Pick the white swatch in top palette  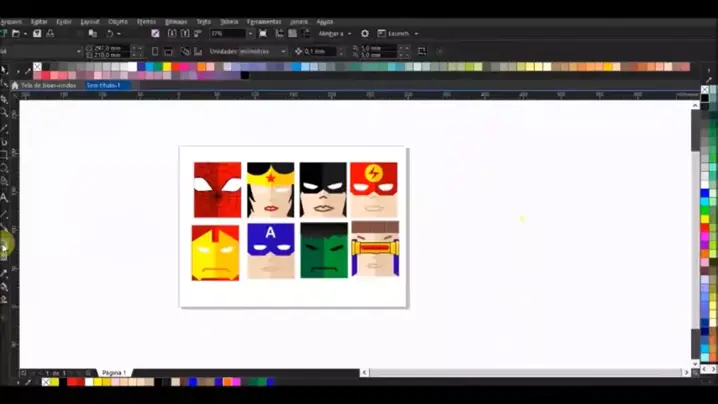[132, 67]
